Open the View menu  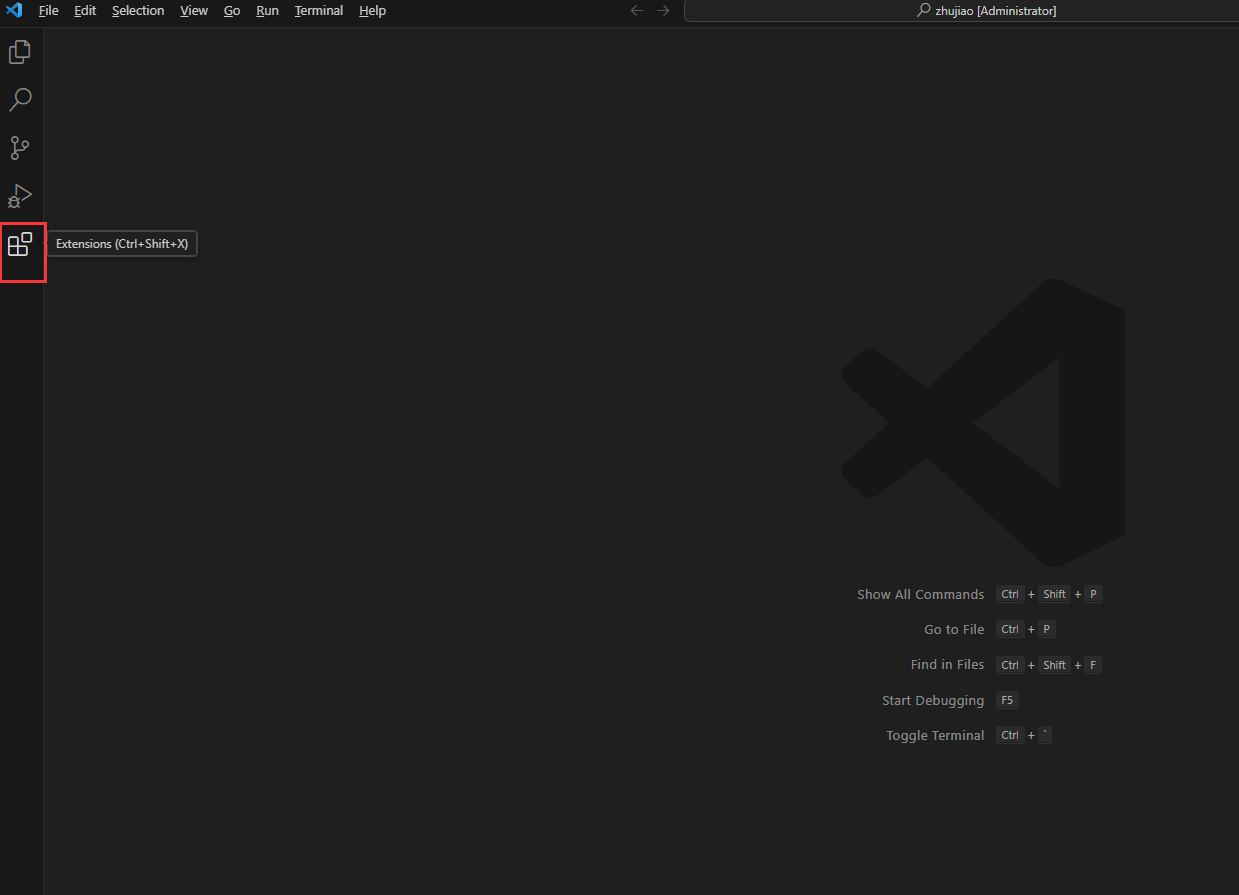point(194,11)
